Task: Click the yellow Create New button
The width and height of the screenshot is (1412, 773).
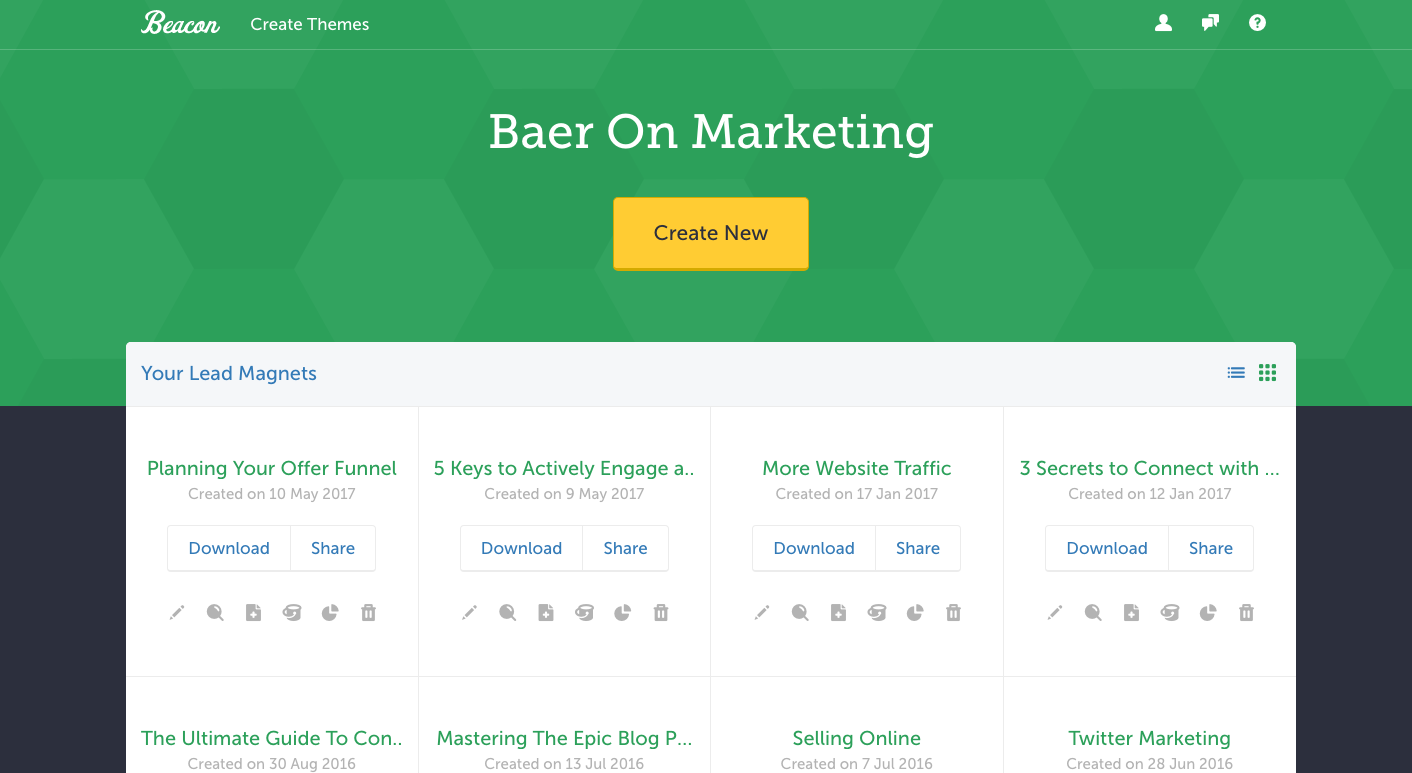Action: click(x=710, y=233)
